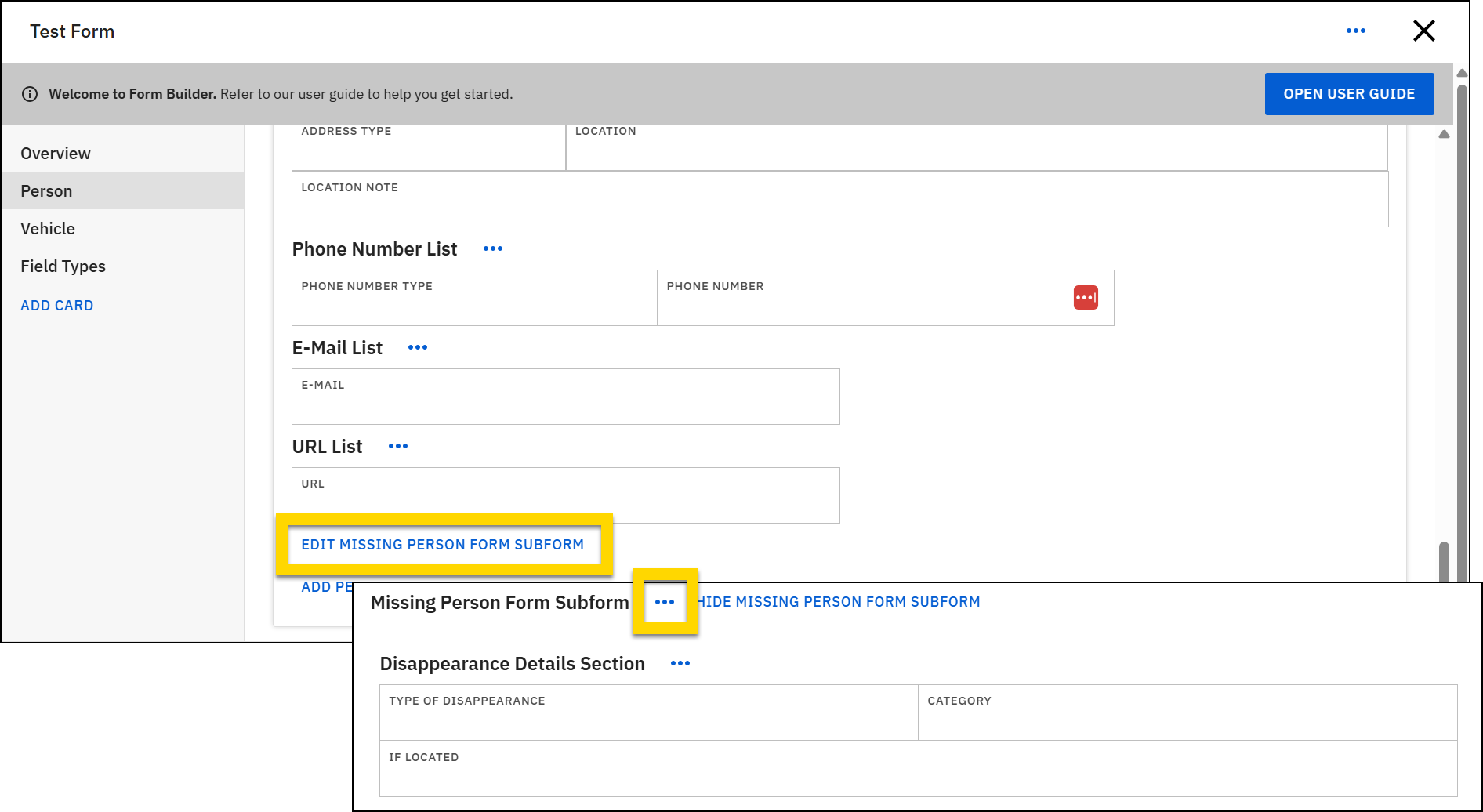Click inside the E-Mail input field
The image size is (1483, 812).
pyautogui.click(x=565, y=400)
